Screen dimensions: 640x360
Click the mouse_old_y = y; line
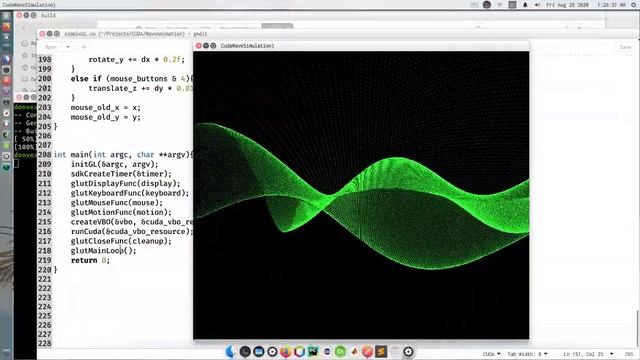pos(105,117)
